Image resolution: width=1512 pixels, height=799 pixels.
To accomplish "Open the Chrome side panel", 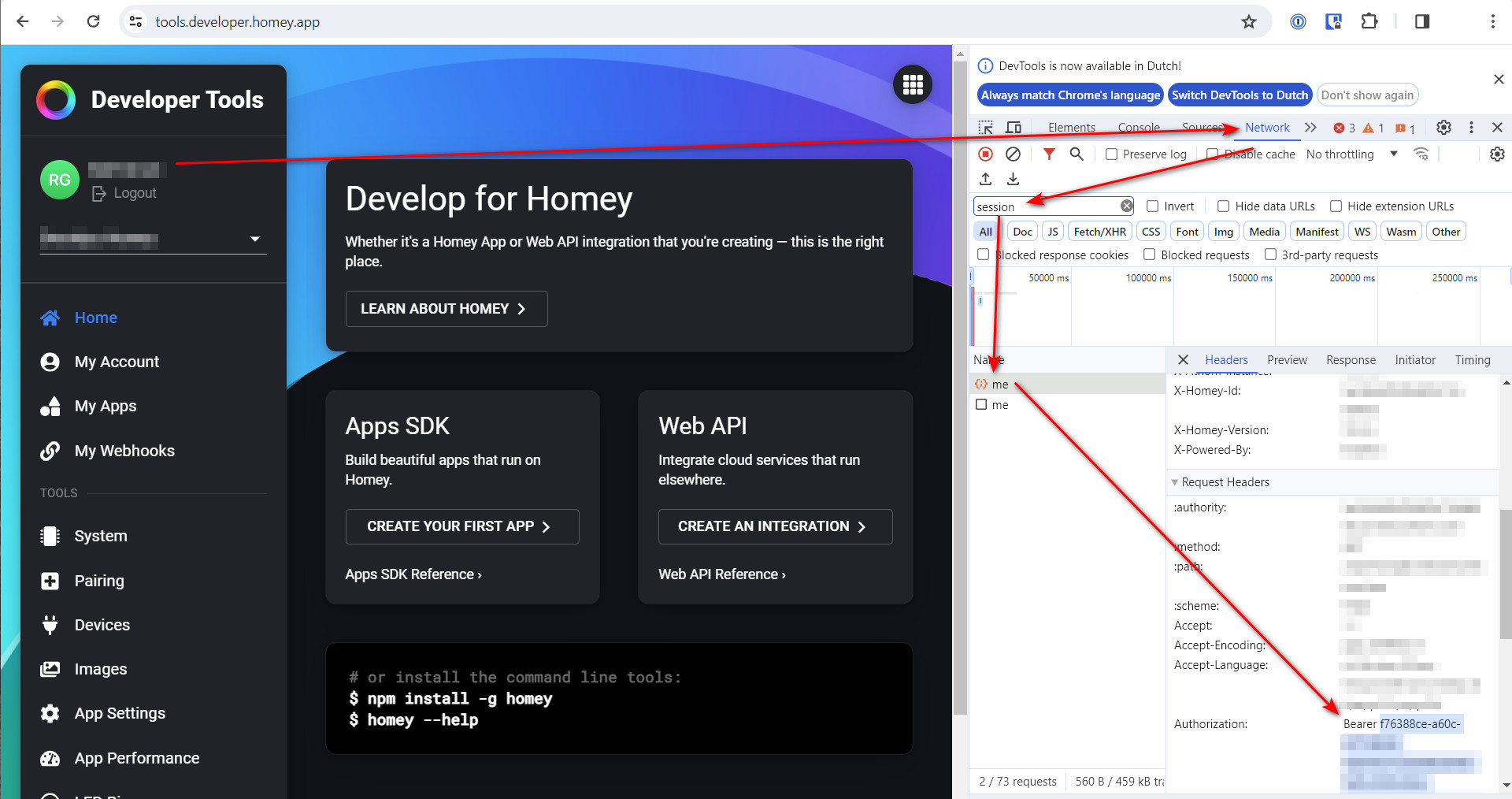I will [1422, 22].
